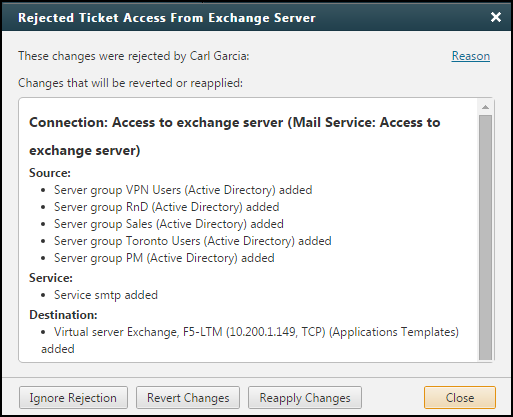Click the Source label
The image size is (513, 417).
pyautogui.click(x=50, y=173)
